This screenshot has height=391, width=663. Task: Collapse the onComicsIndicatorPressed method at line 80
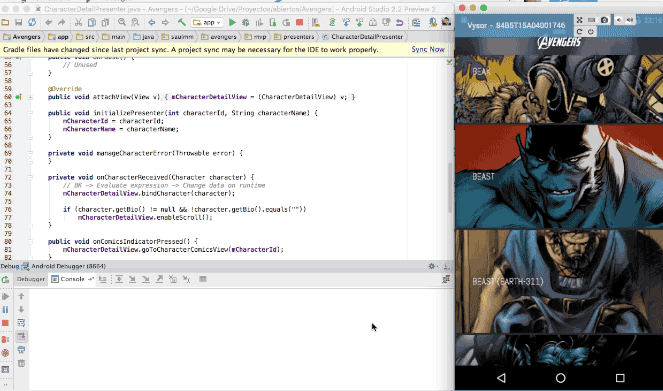(30, 242)
